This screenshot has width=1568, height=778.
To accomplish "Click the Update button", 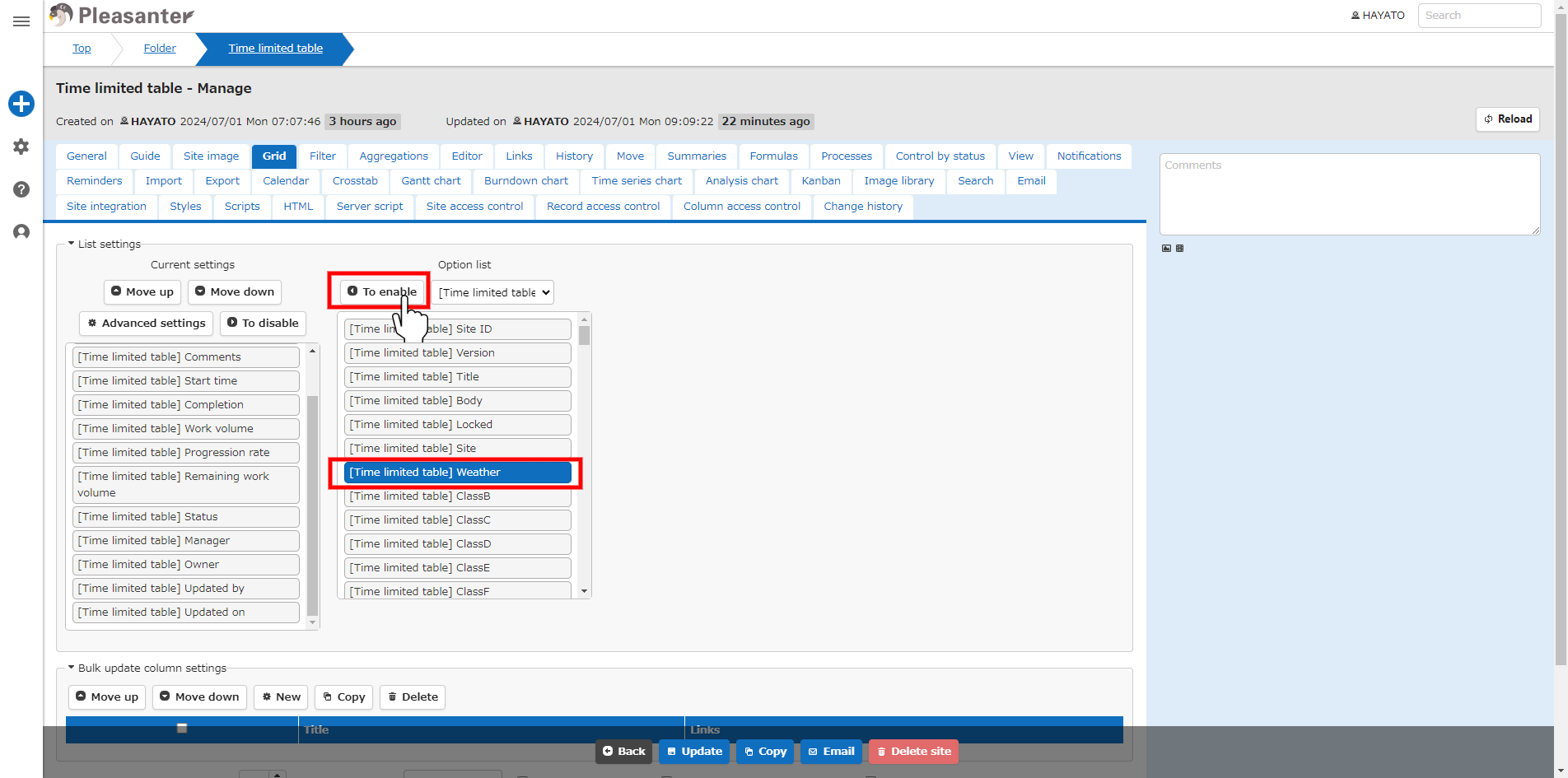I will tap(694, 751).
